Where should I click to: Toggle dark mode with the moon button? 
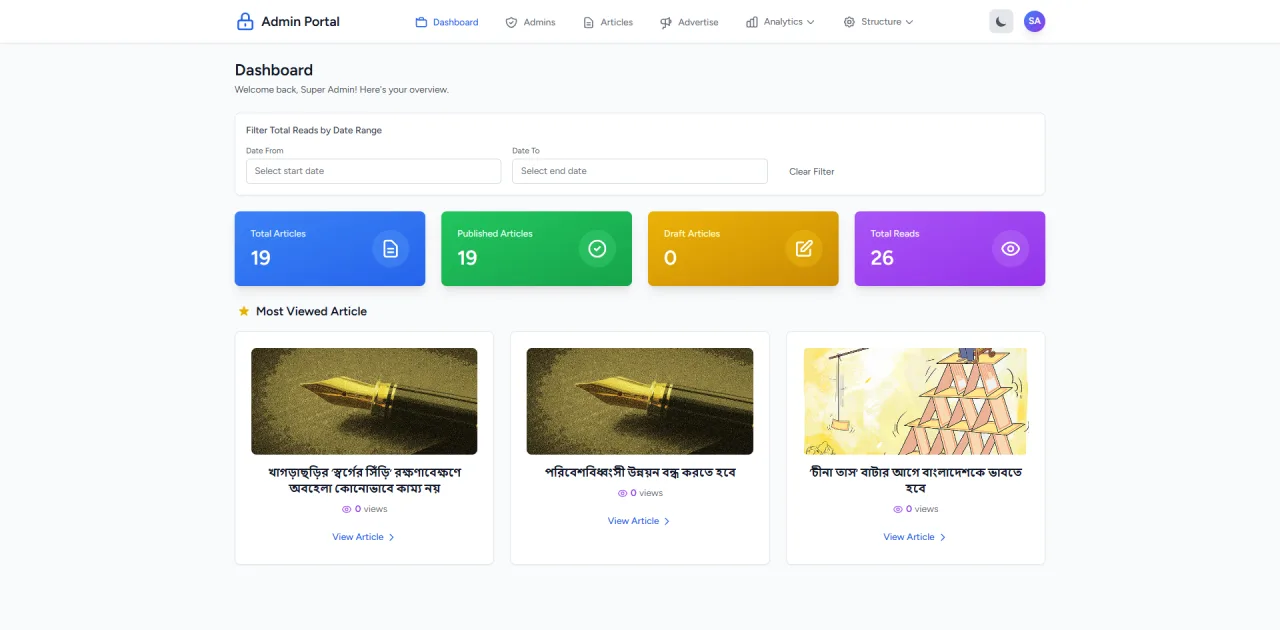click(1001, 21)
